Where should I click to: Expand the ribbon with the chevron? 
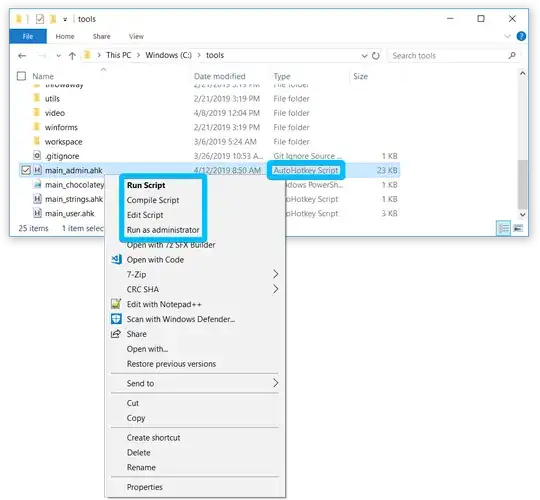[x=507, y=36]
